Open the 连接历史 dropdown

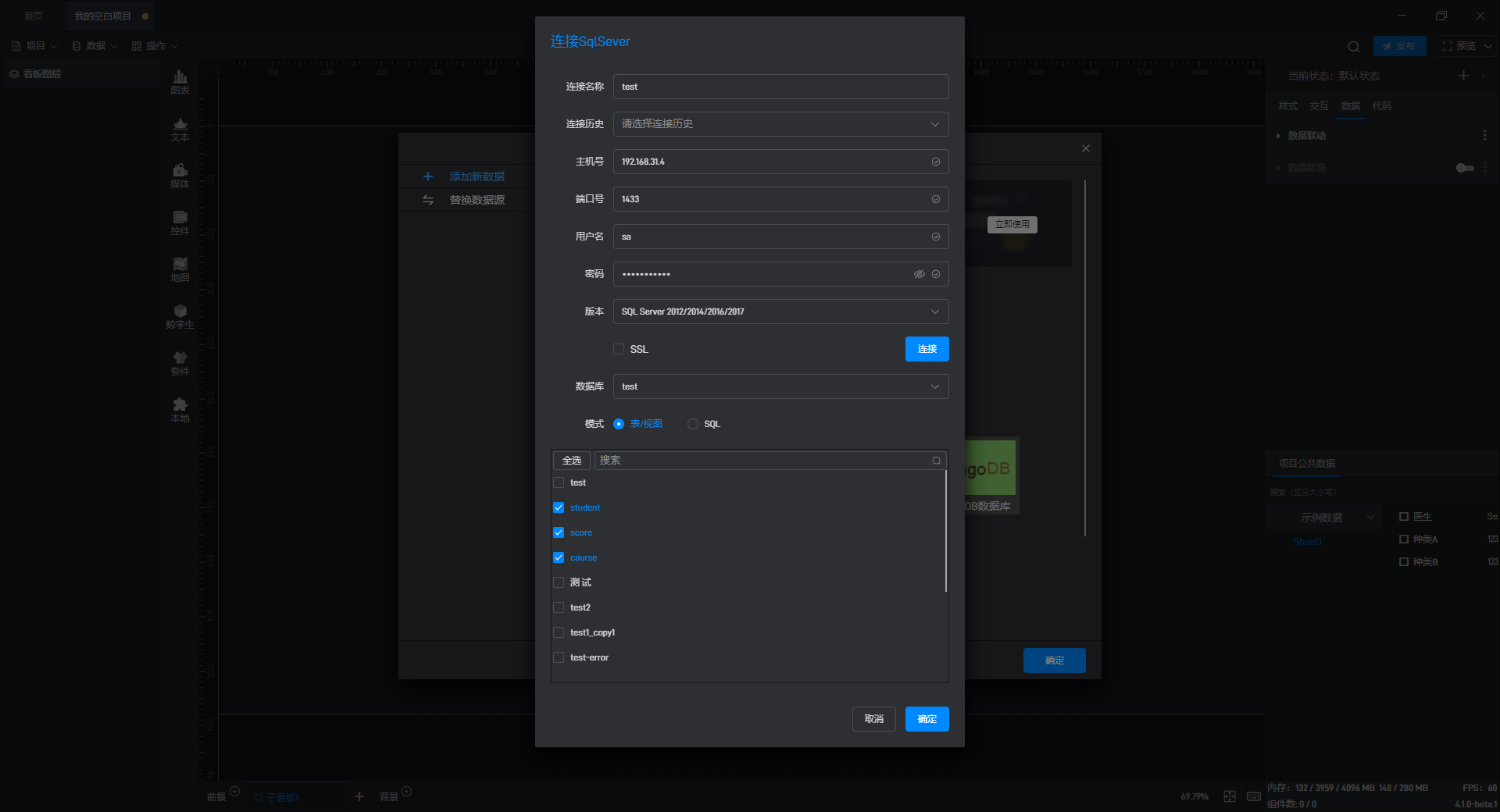[x=781, y=124]
